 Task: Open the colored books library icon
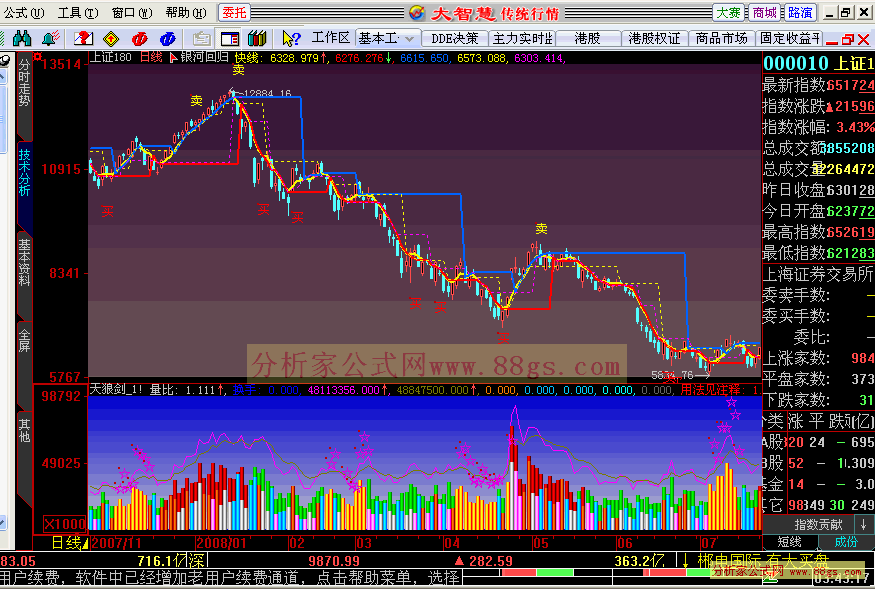[x=257, y=38]
